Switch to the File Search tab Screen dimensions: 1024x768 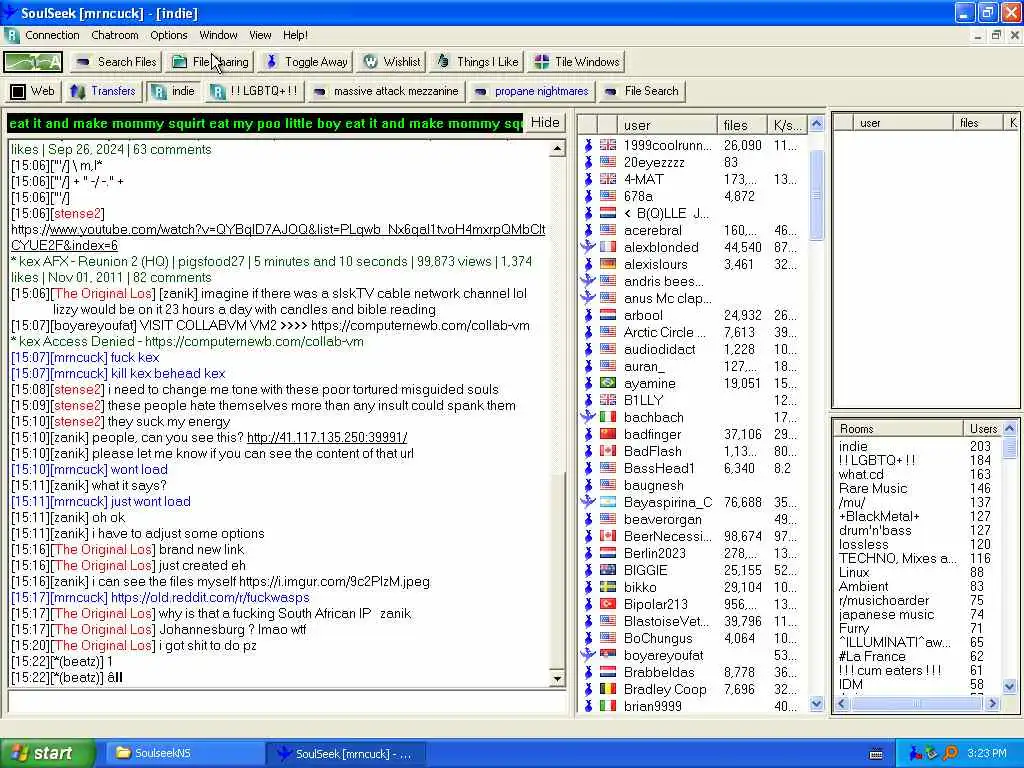(641, 91)
